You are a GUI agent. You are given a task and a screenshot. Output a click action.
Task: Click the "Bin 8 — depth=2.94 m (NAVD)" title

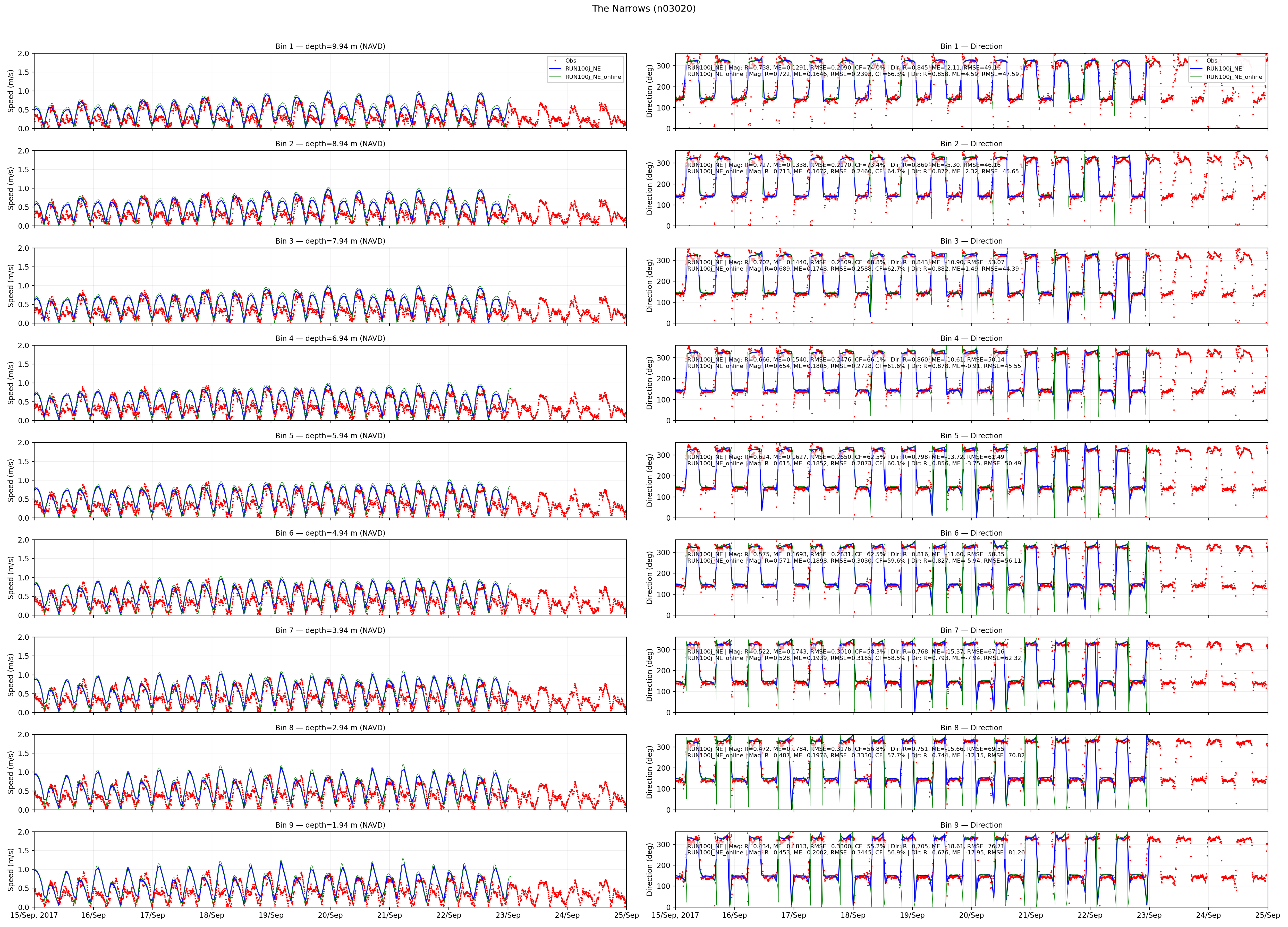tap(330, 728)
